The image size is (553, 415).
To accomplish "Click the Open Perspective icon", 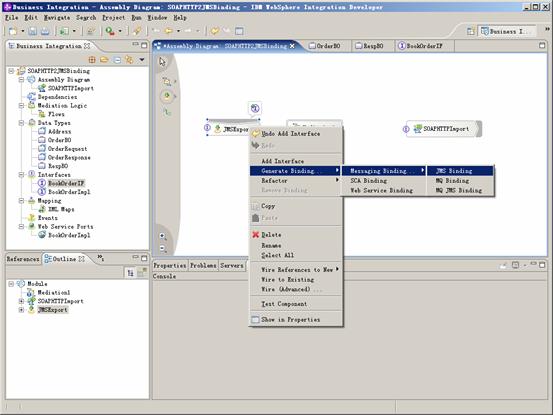I will (470, 31).
